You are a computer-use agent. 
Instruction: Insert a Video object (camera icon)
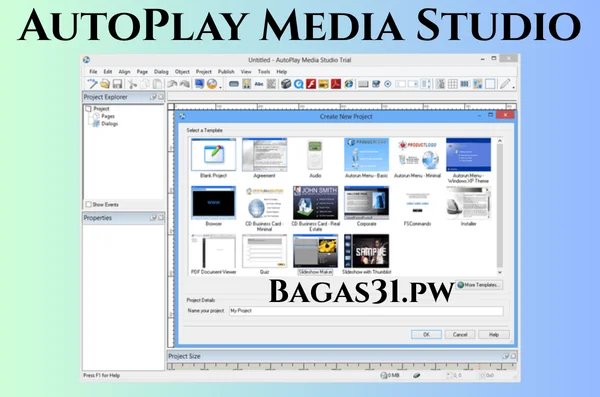click(286, 84)
